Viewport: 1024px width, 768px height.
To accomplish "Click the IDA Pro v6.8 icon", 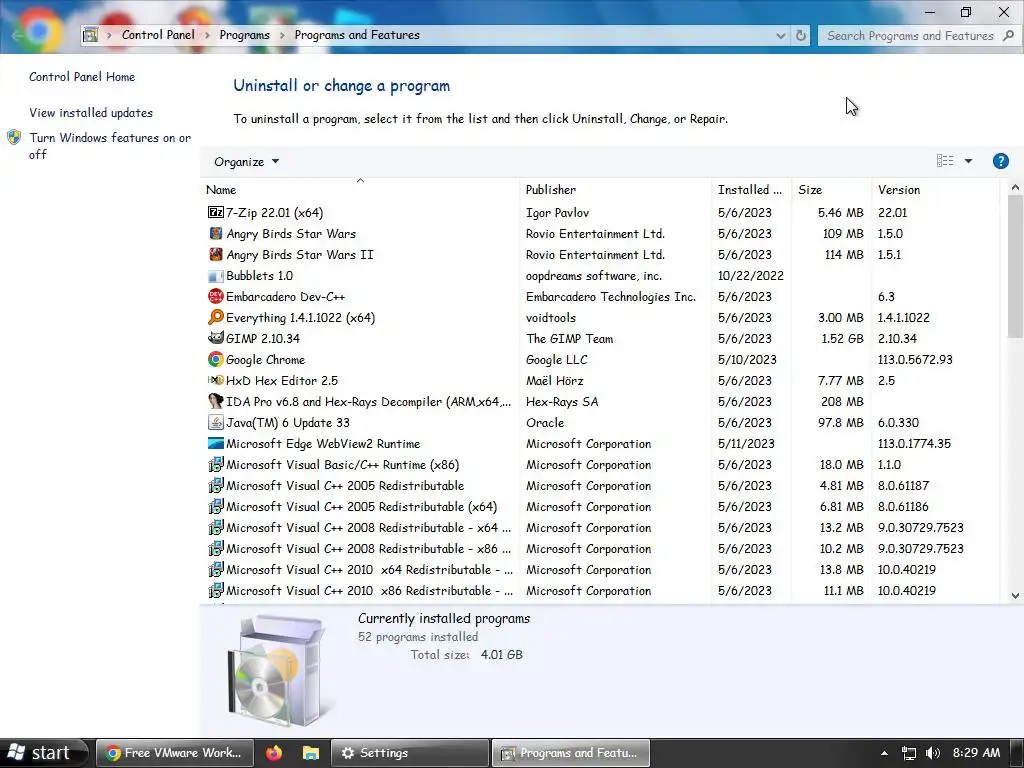I will tap(216, 401).
